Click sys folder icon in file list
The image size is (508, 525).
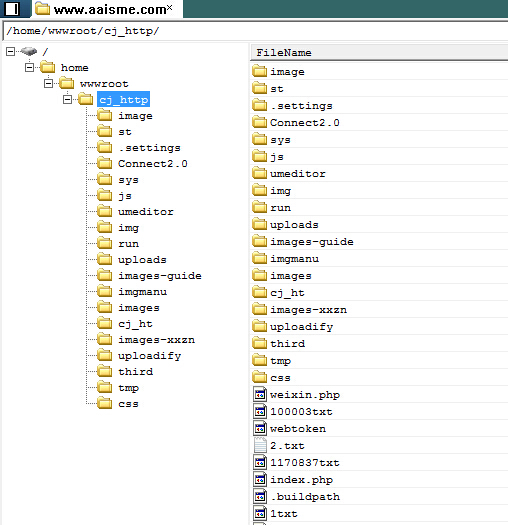tap(260, 139)
